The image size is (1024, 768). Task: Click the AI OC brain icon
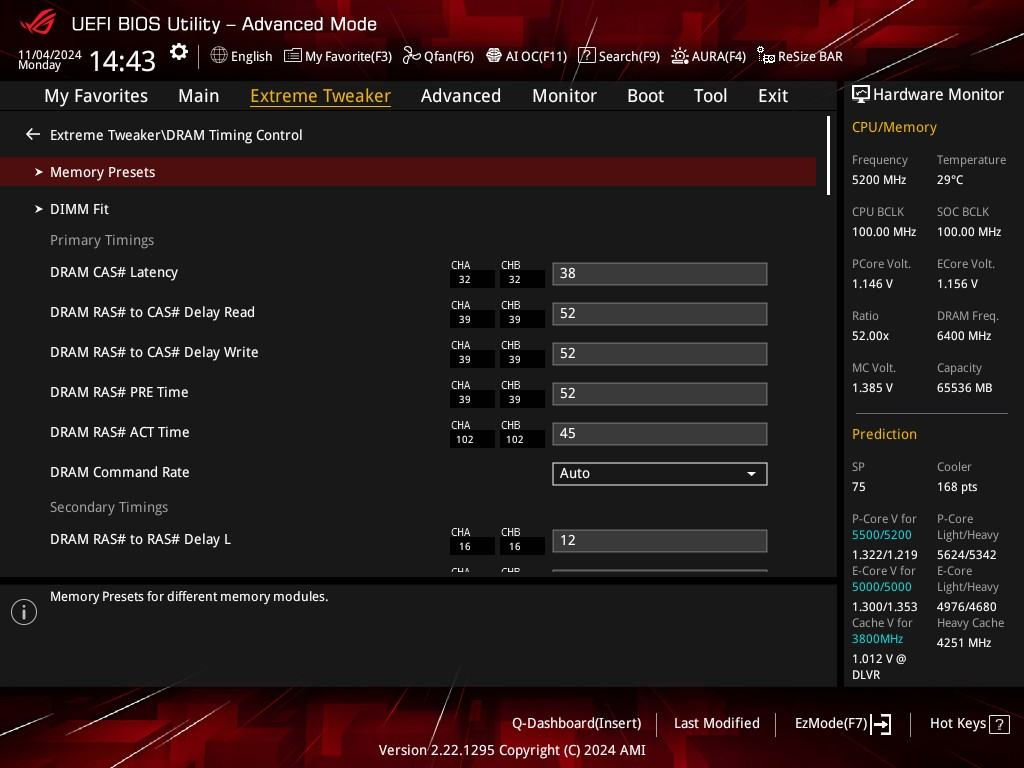(494, 56)
